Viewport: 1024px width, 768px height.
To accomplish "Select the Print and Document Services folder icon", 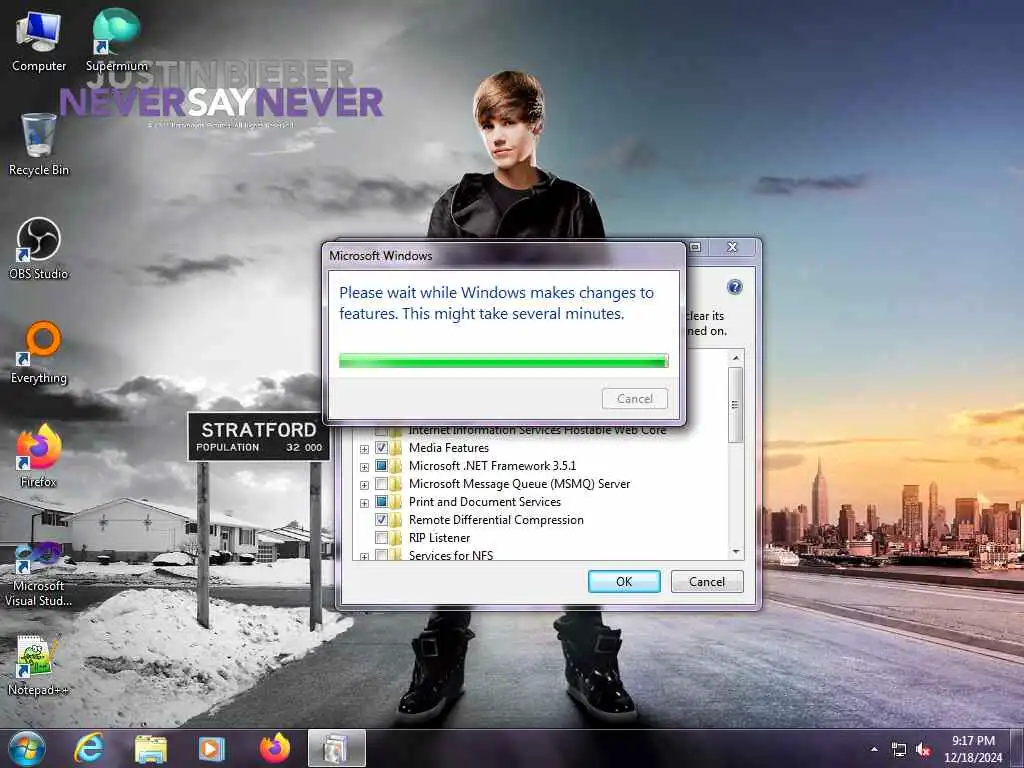I will coord(396,502).
